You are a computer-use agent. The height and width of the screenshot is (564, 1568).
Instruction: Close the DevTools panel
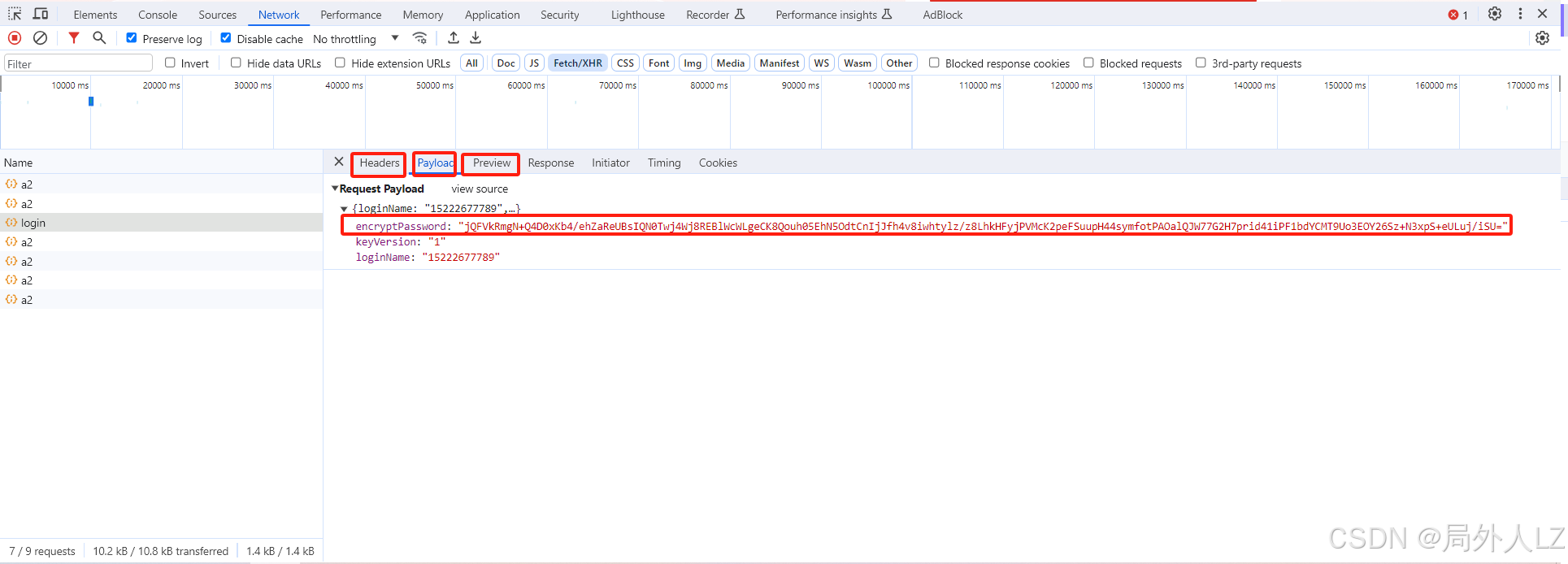pyautogui.click(x=1543, y=14)
